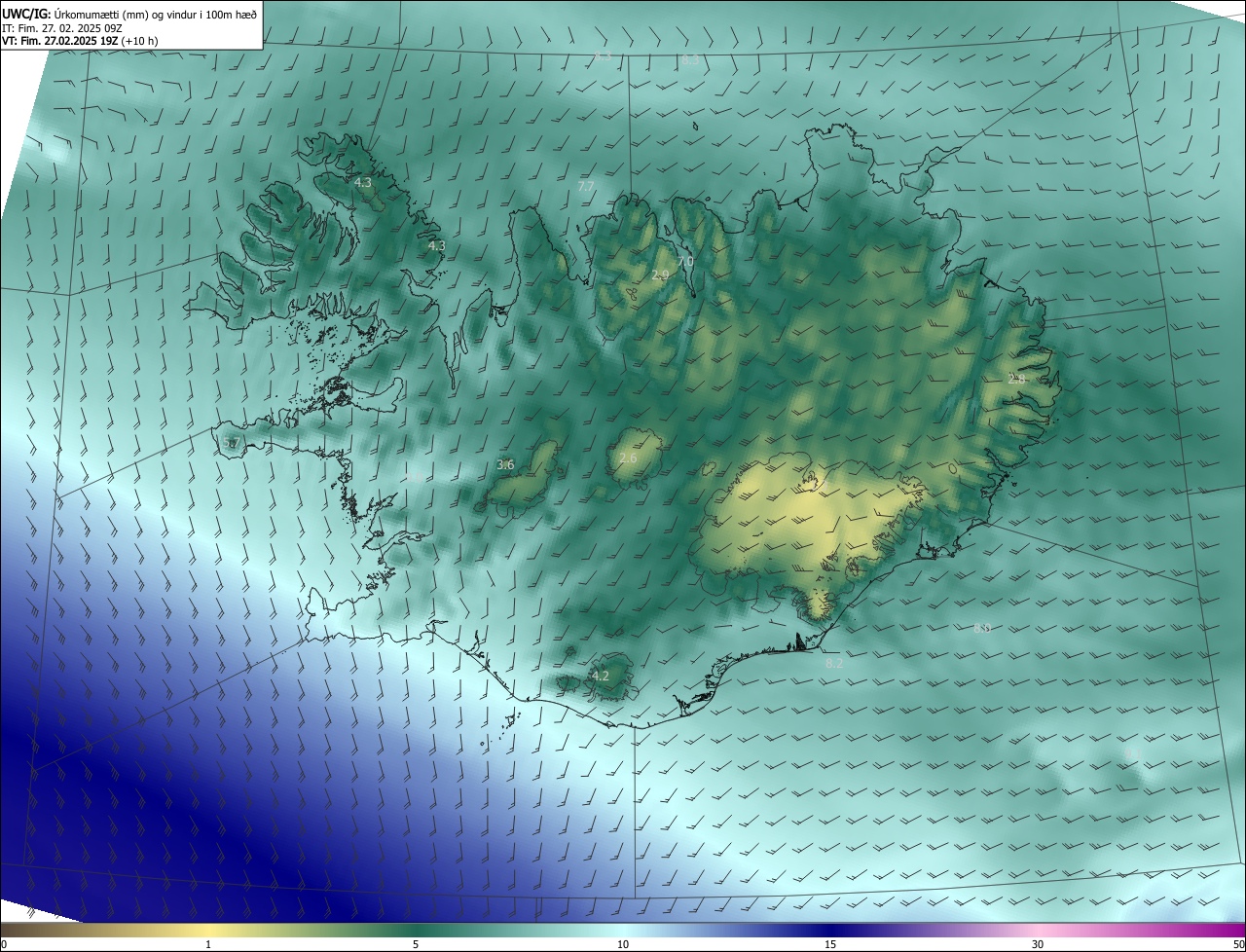Click the '2.8' value label in East Iceland
Screen dimensions: 1246x952
tap(1016, 379)
